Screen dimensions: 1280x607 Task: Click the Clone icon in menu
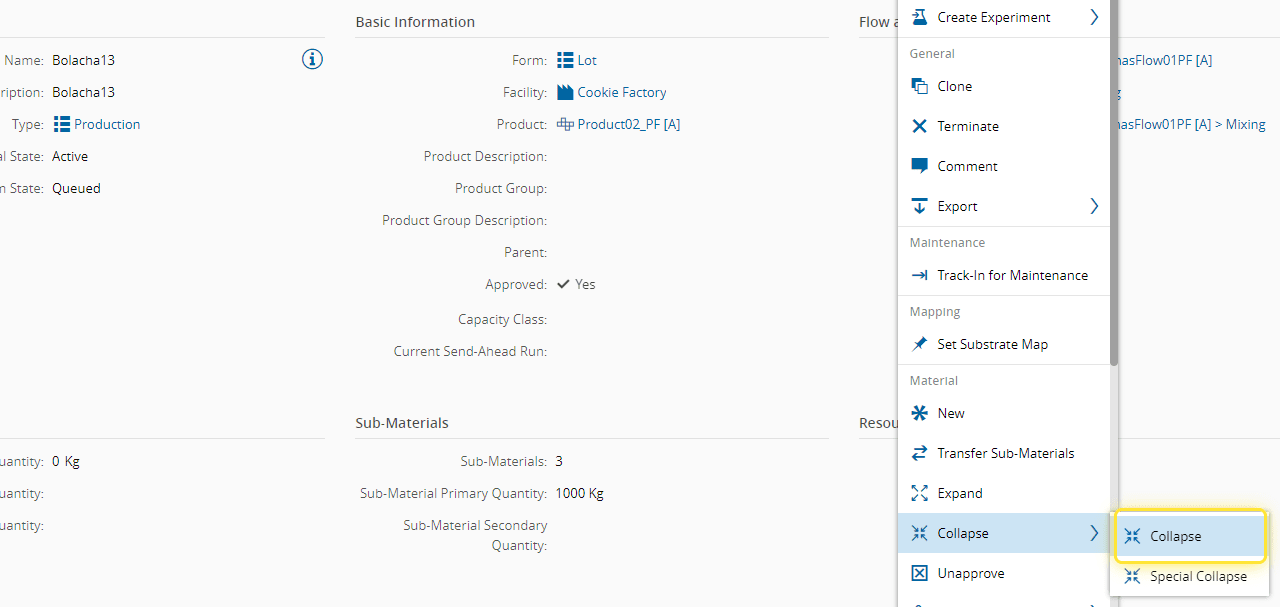pyautogui.click(x=920, y=86)
